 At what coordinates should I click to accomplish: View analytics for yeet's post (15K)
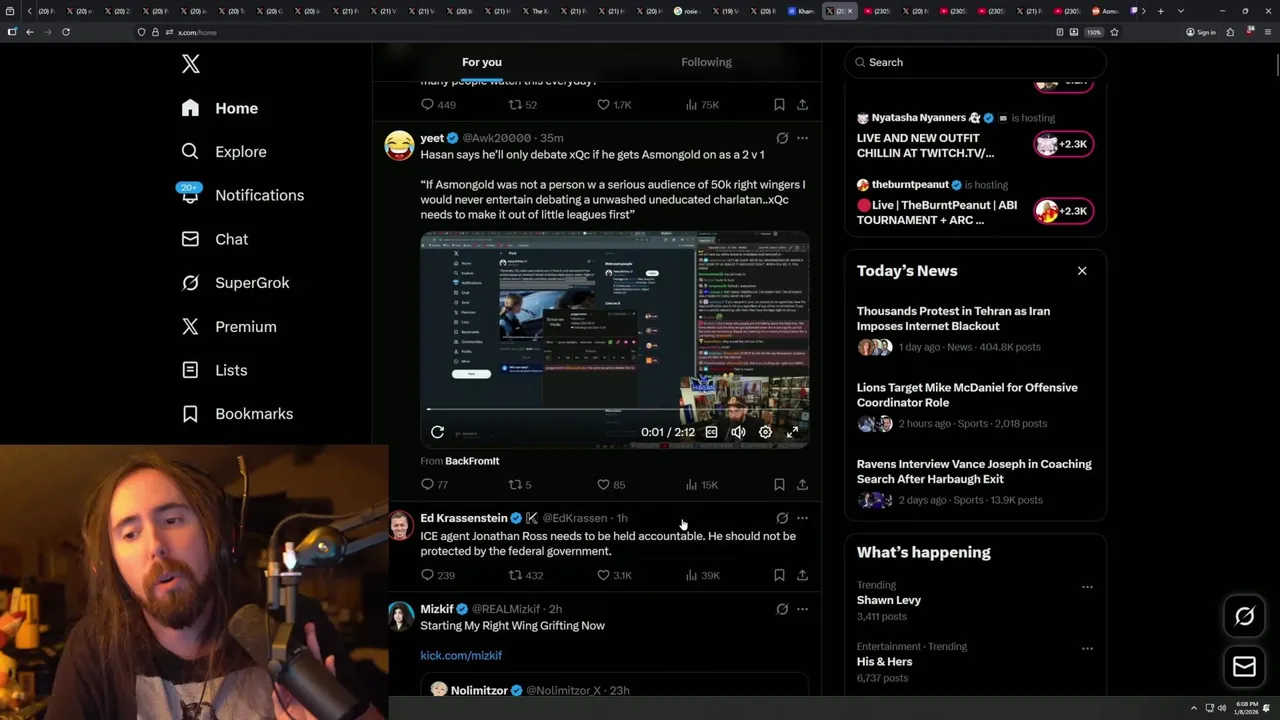[x=702, y=485]
